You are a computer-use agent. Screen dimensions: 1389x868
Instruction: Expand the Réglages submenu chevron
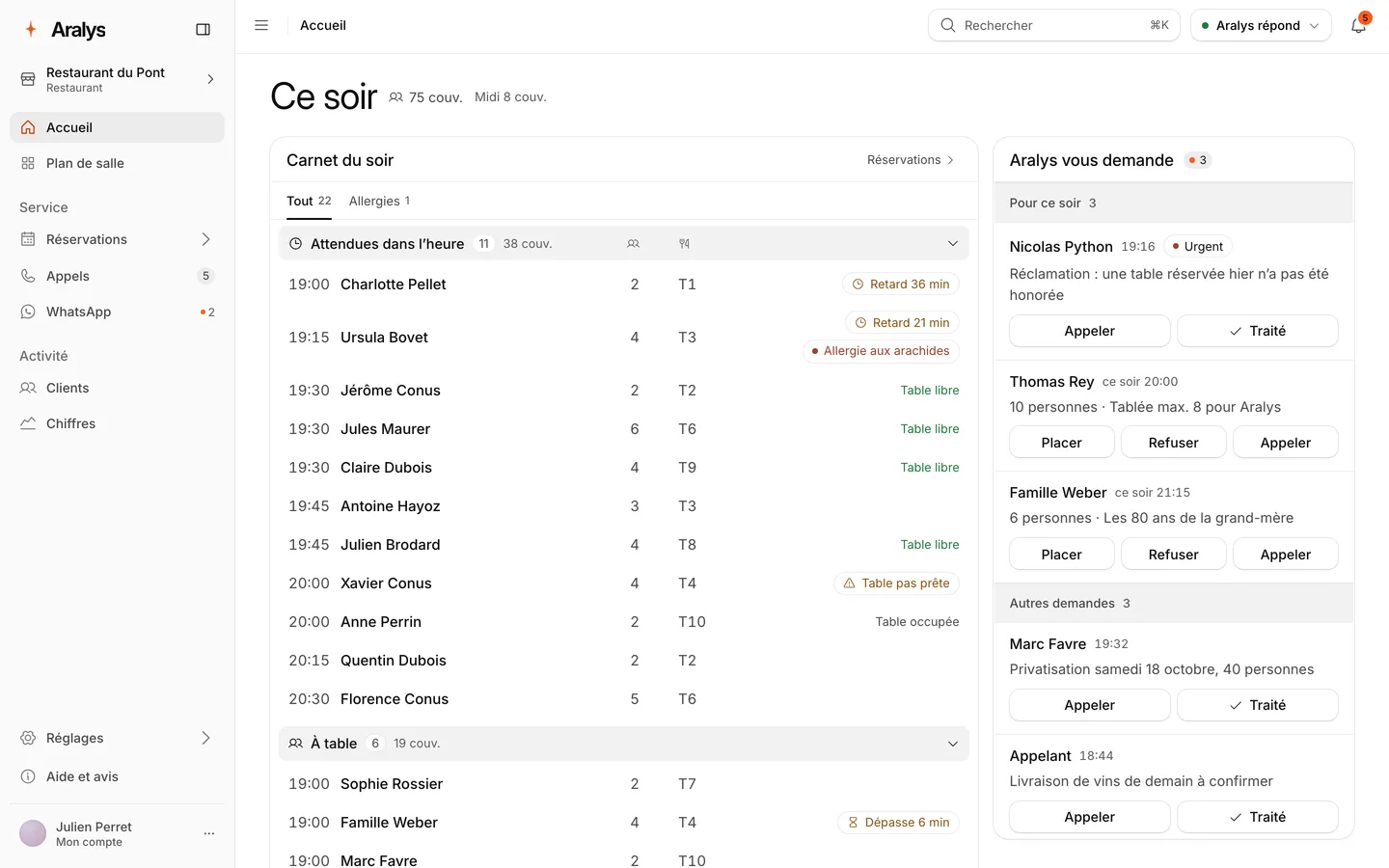[205, 738]
